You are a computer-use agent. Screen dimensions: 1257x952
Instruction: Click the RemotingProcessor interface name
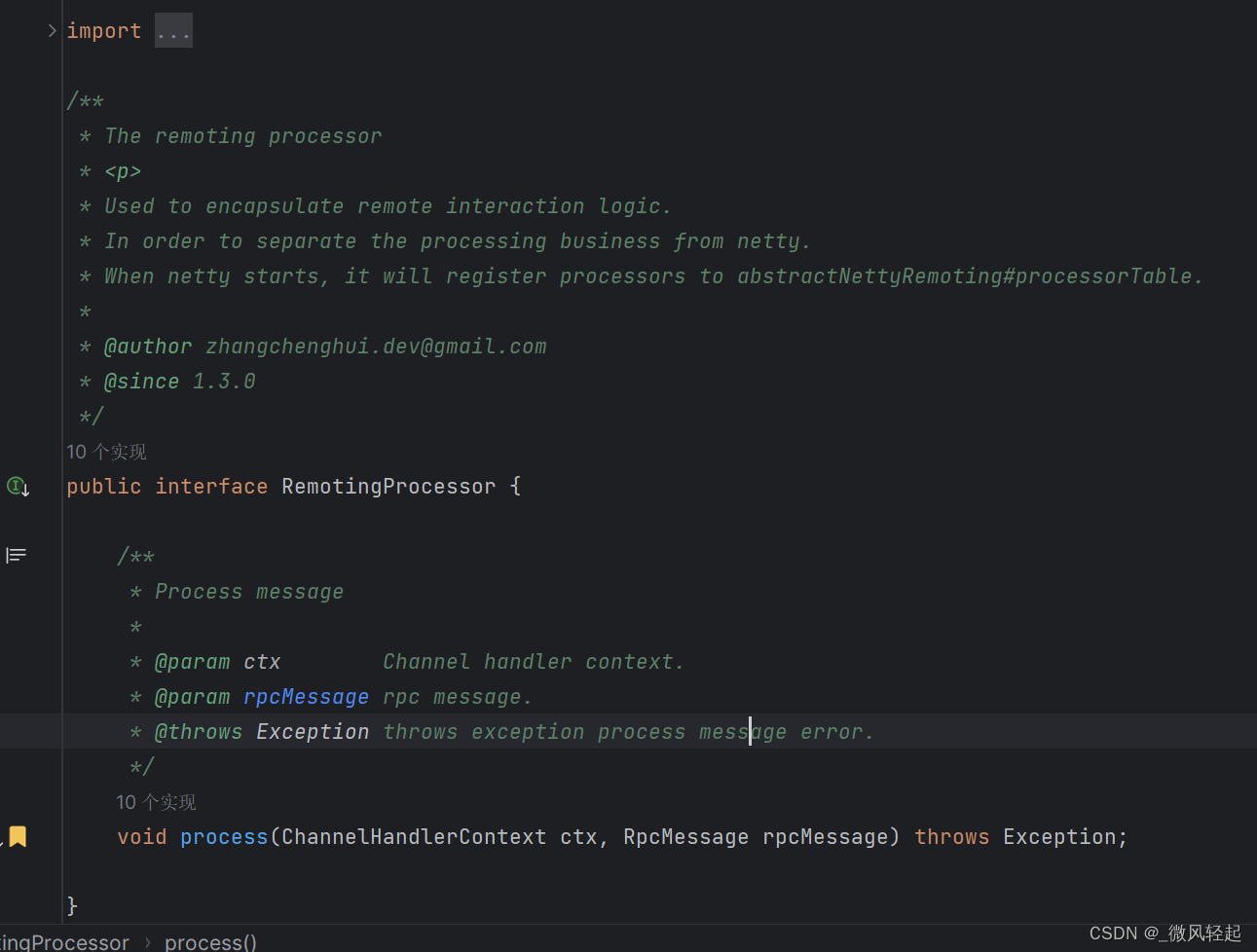388,487
